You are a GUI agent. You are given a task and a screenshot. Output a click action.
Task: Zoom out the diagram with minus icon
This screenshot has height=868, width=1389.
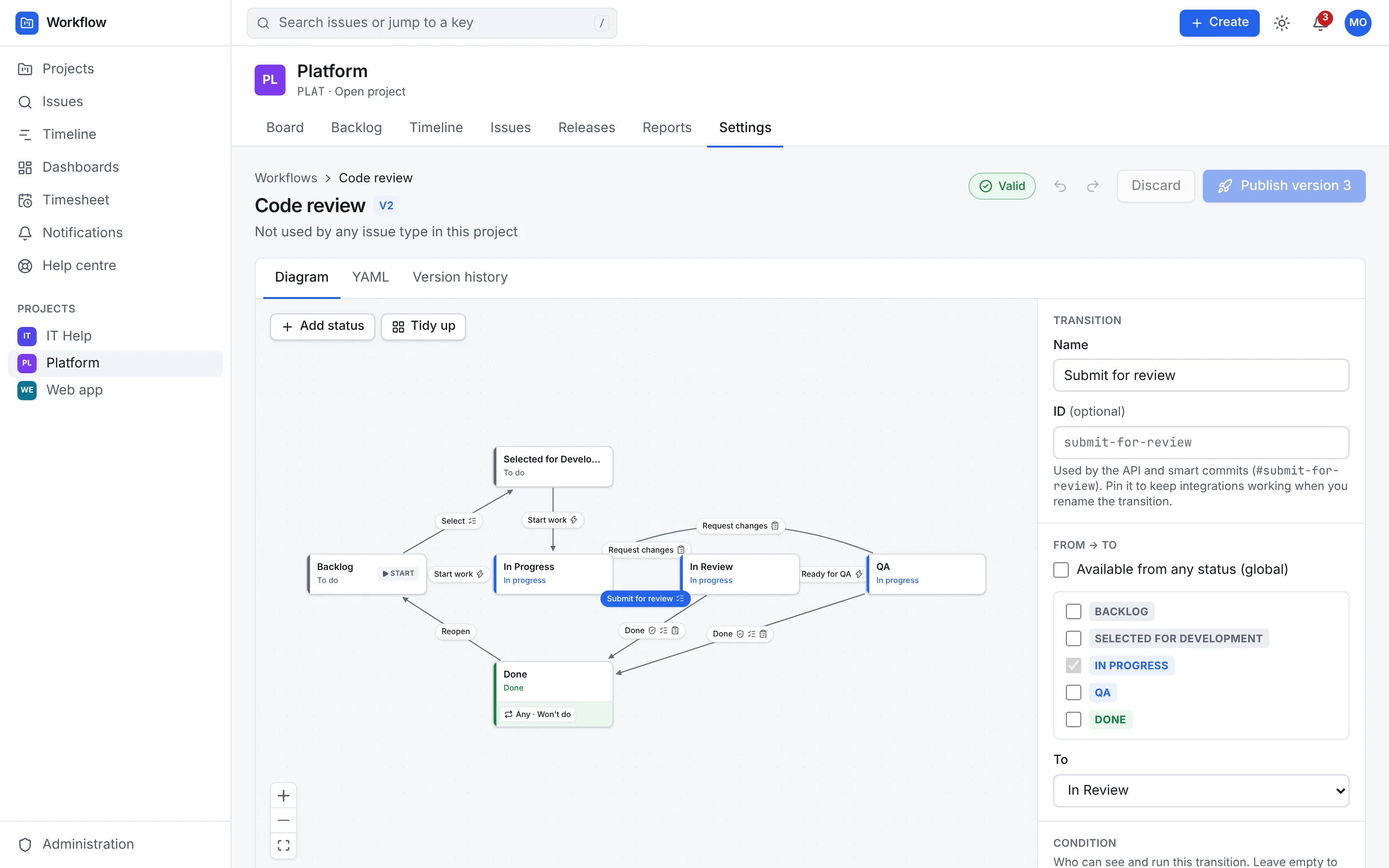284,820
